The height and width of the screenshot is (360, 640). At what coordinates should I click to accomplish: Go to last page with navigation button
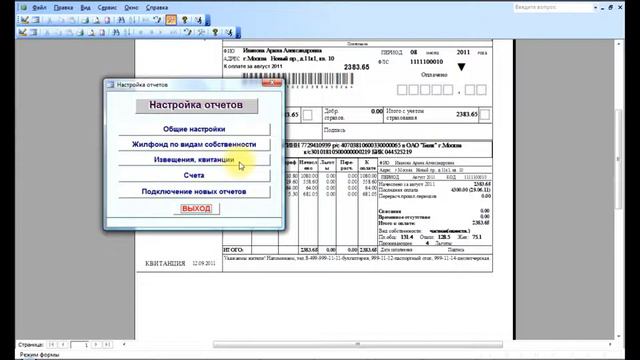point(107,345)
